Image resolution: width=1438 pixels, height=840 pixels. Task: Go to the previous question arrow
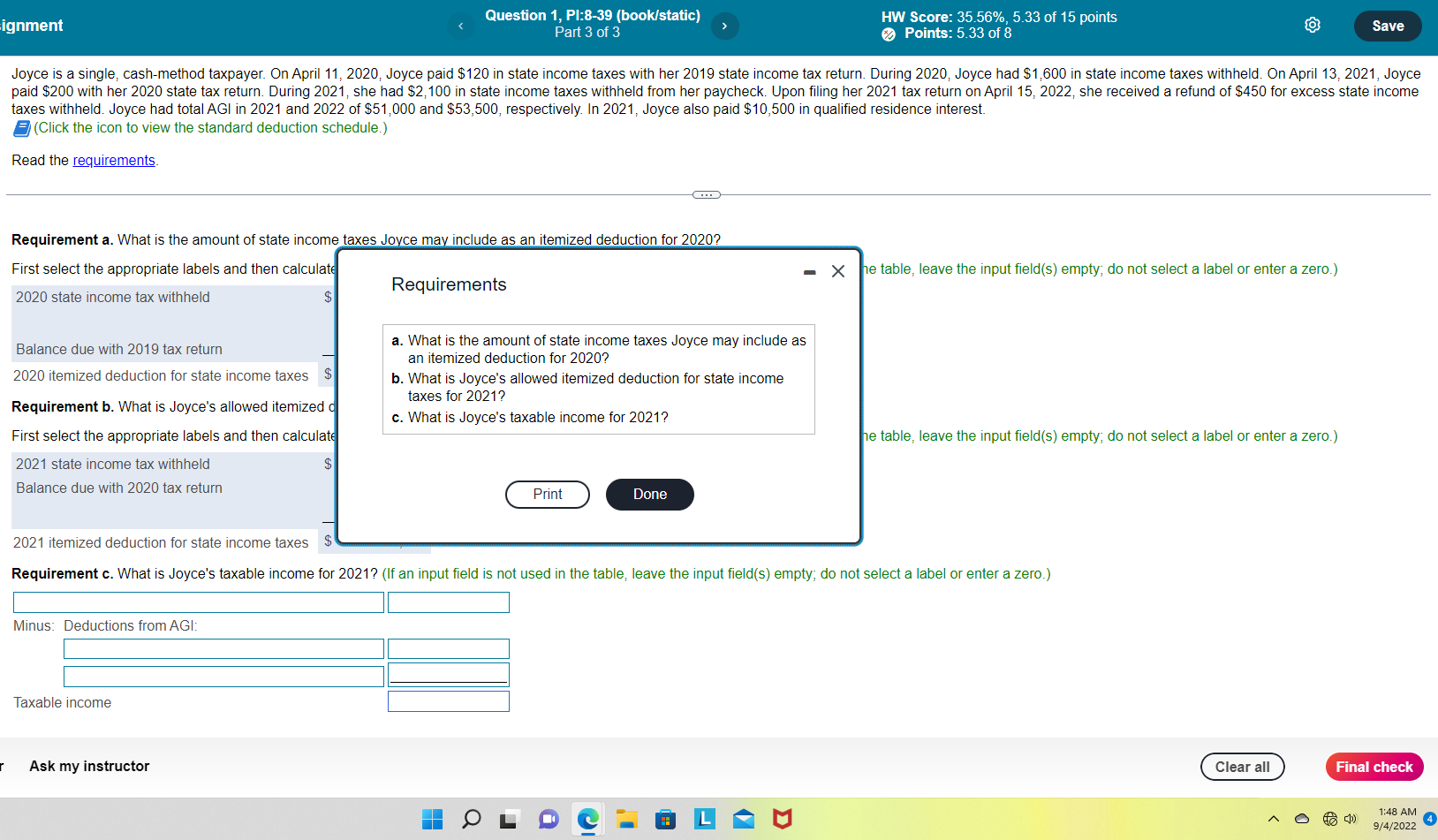pyautogui.click(x=460, y=26)
